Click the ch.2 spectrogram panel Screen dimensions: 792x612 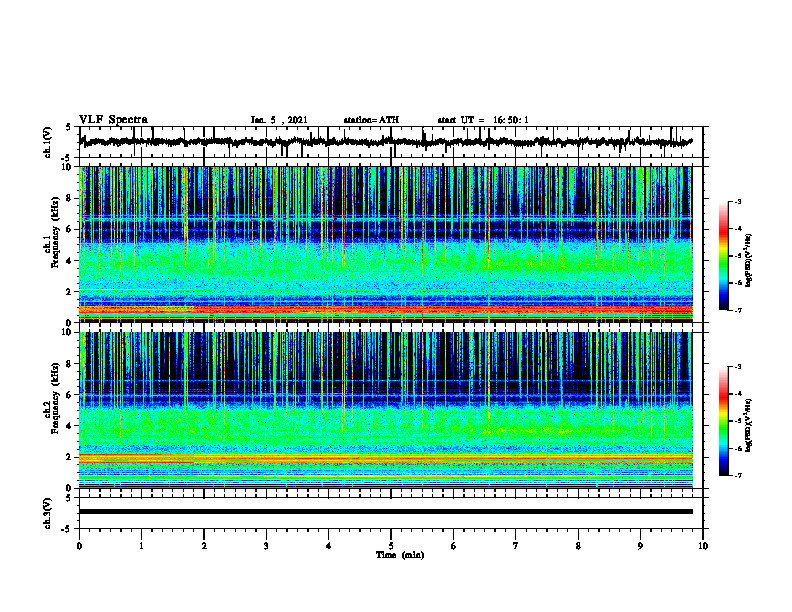tap(385, 410)
